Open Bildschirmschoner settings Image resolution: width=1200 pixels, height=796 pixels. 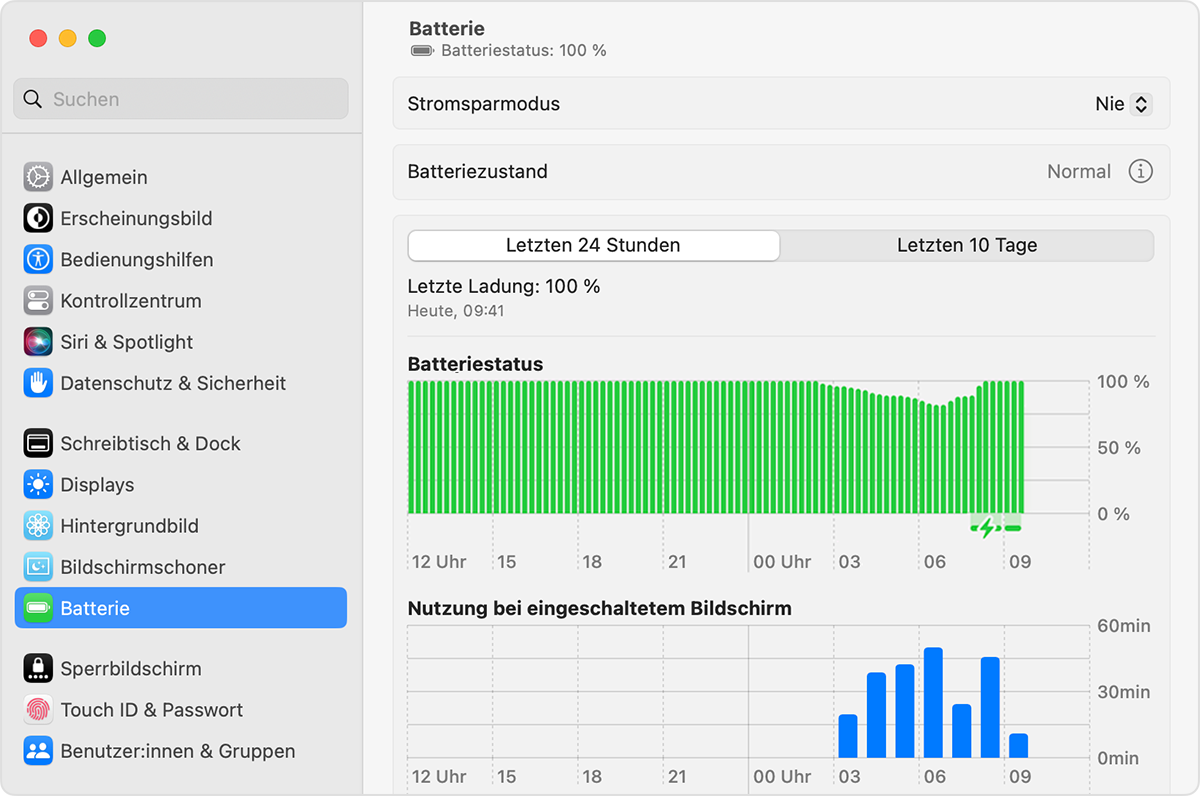tap(142, 567)
